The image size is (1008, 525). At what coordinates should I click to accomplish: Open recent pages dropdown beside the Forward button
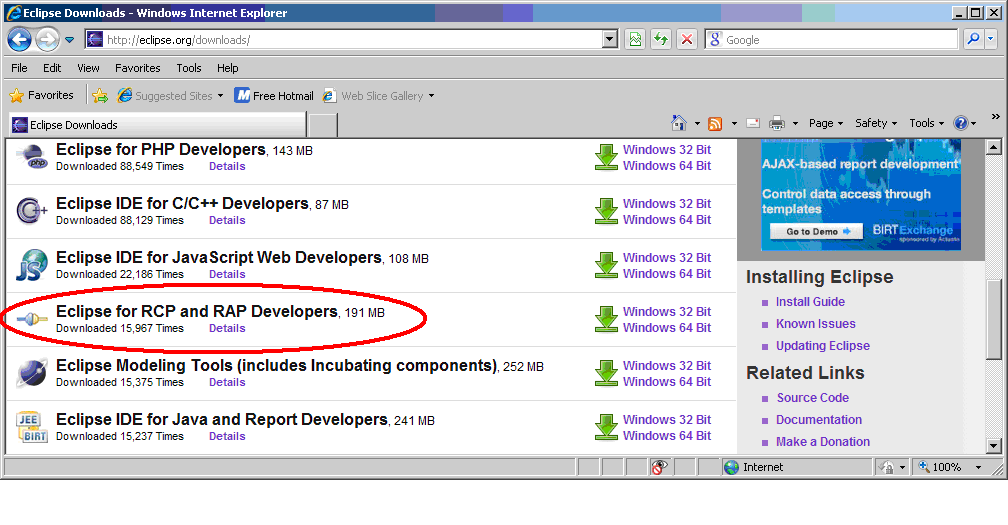click(69, 40)
